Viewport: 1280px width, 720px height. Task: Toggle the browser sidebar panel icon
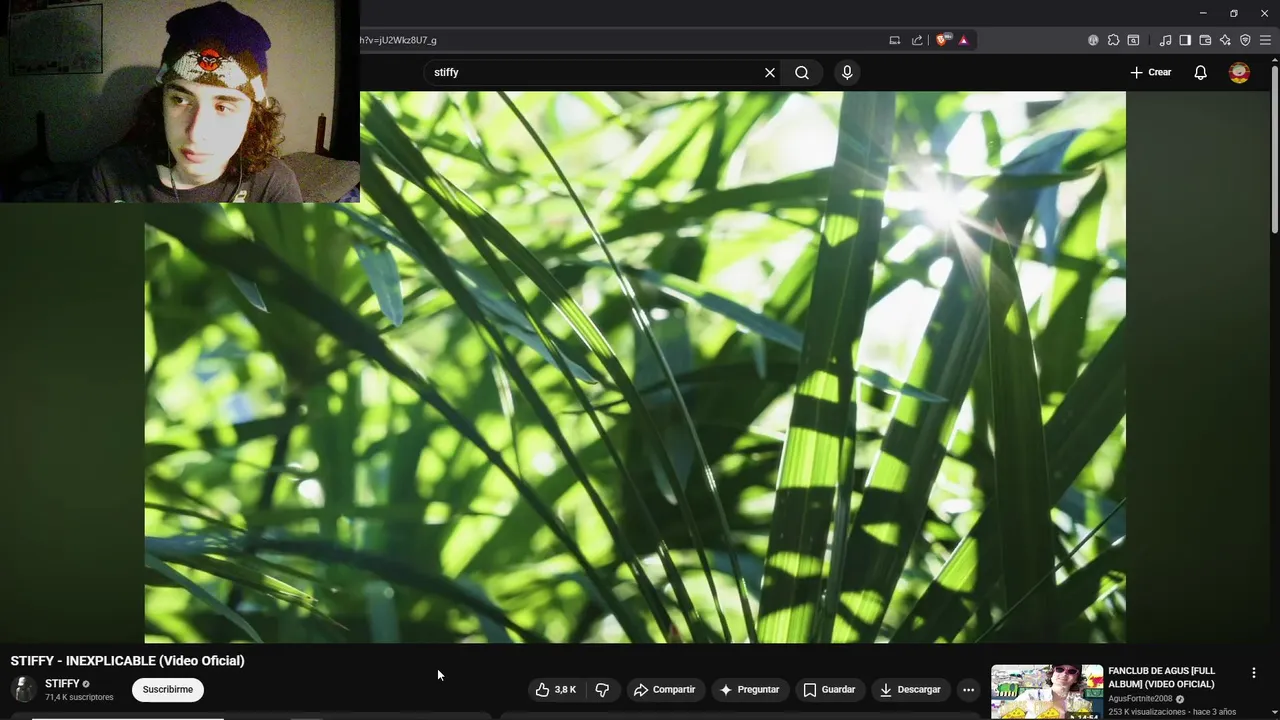click(1185, 40)
